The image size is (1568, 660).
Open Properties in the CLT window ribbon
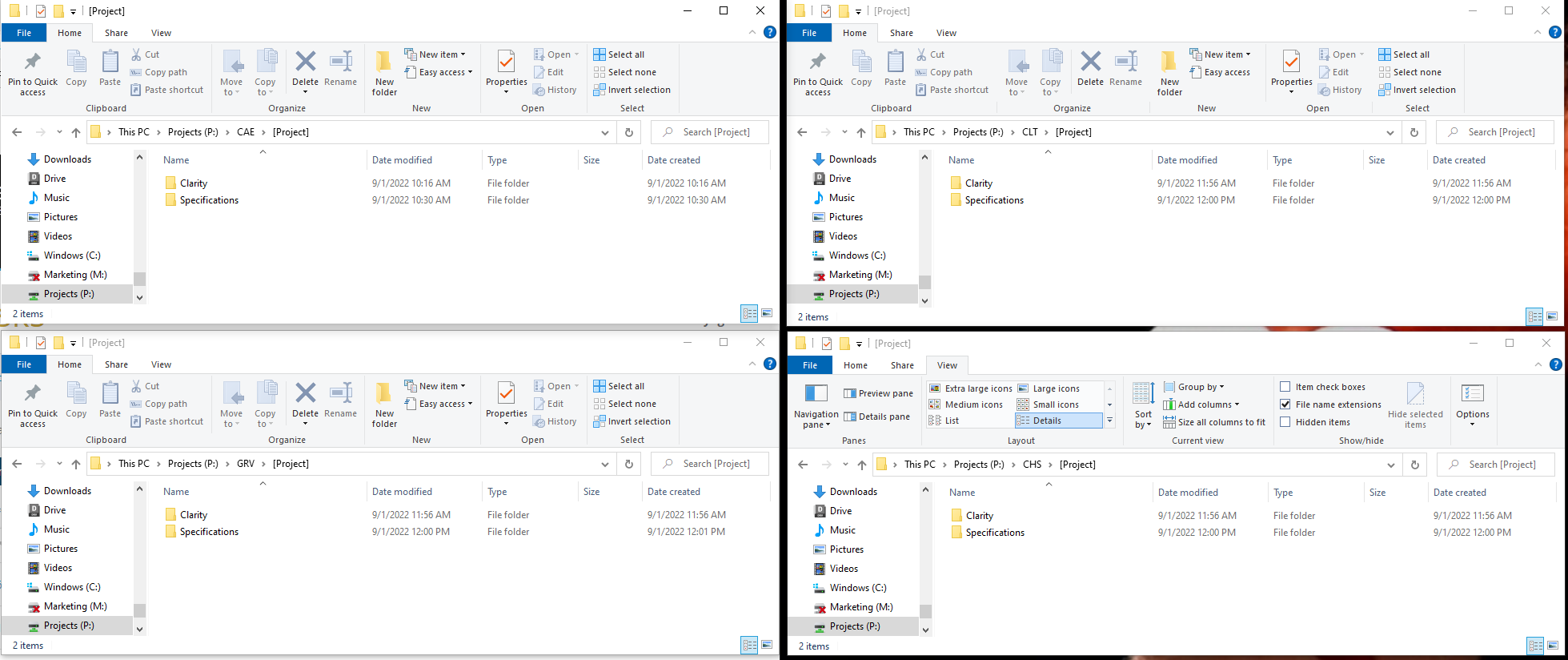[x=1291, y=64]
